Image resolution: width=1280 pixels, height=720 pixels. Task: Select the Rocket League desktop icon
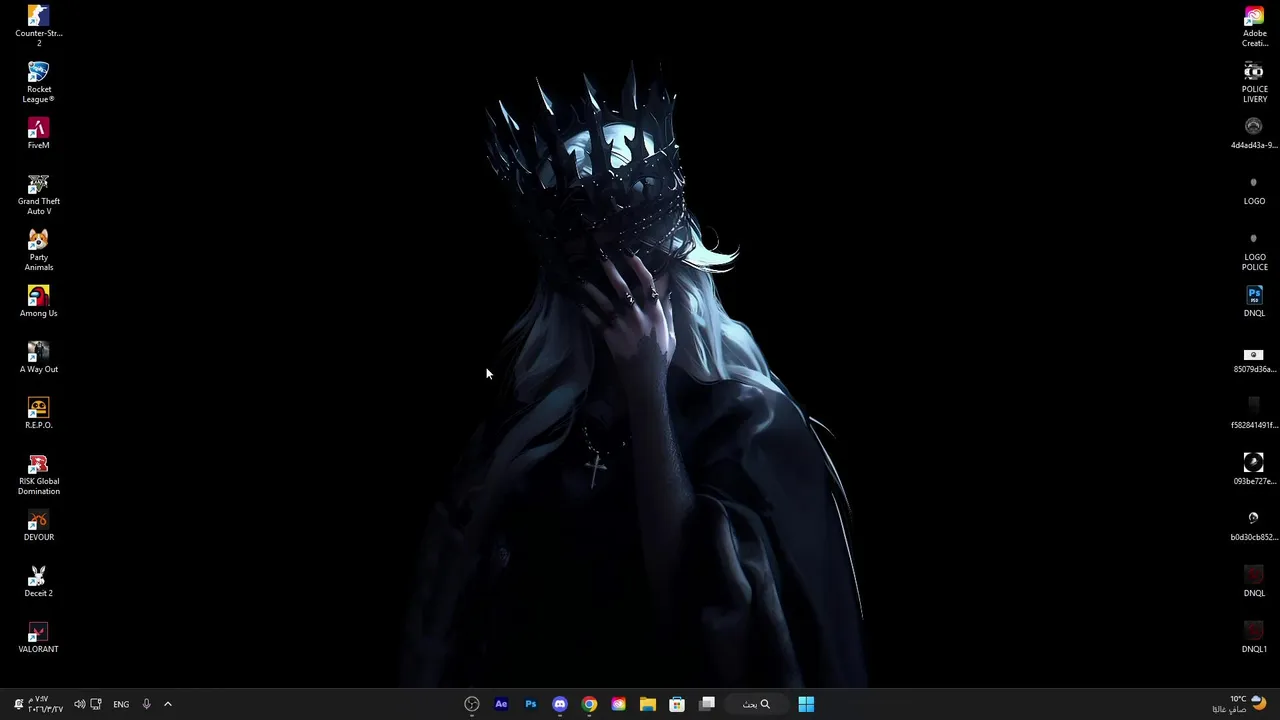pos(38,82)
